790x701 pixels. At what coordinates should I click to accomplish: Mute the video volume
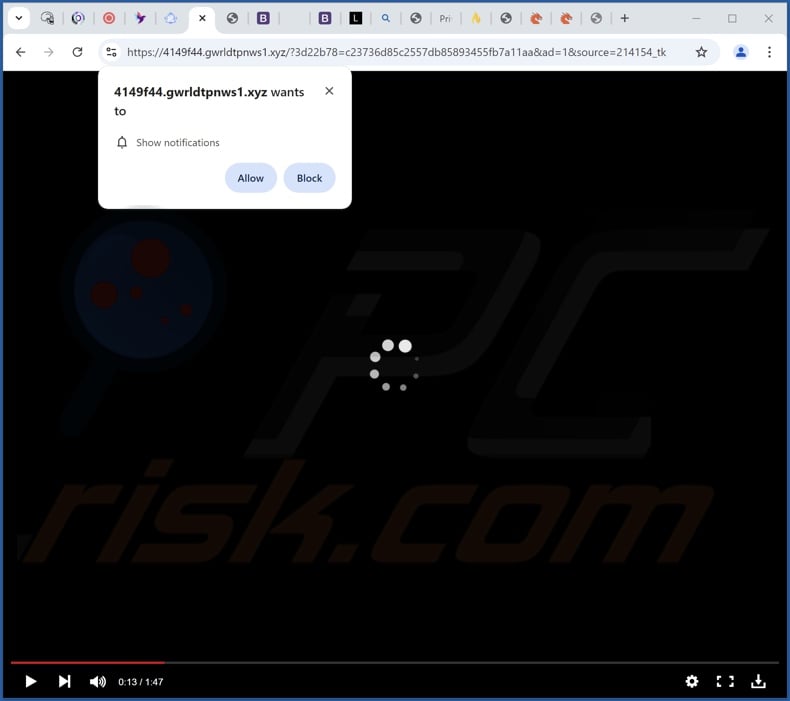coord(98,681)
